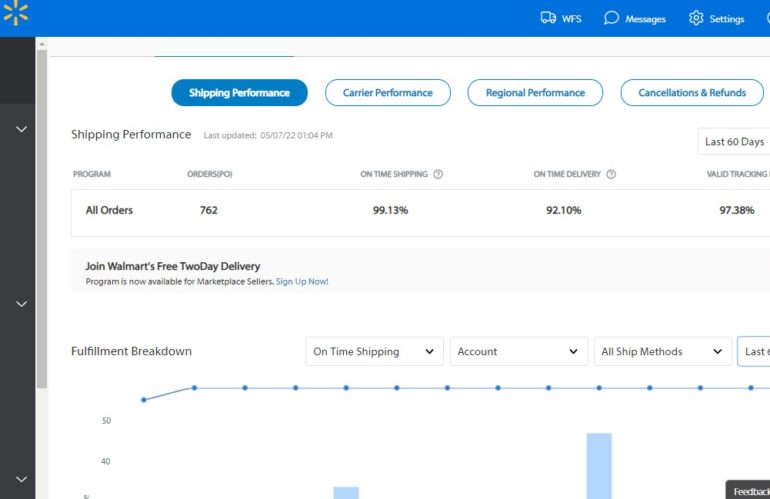Image resolution: width=770 pixels, height=499 pixels.
Task: Expand the first sidebar chevron section
Action: click(x=22, y=130)
